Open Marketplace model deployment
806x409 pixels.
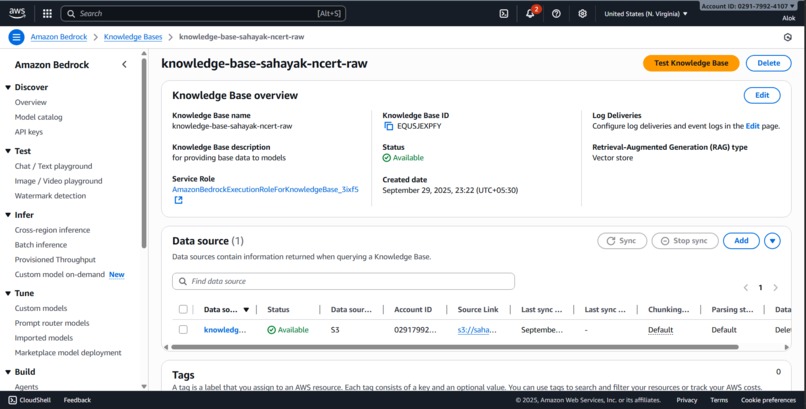point(68,353)
